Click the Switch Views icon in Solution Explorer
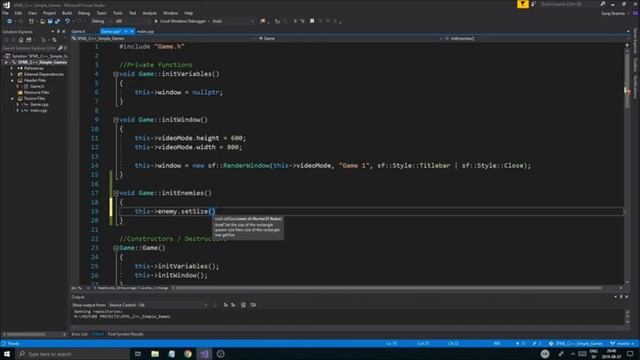Screen dimensions: 640x360 (29, 40)
